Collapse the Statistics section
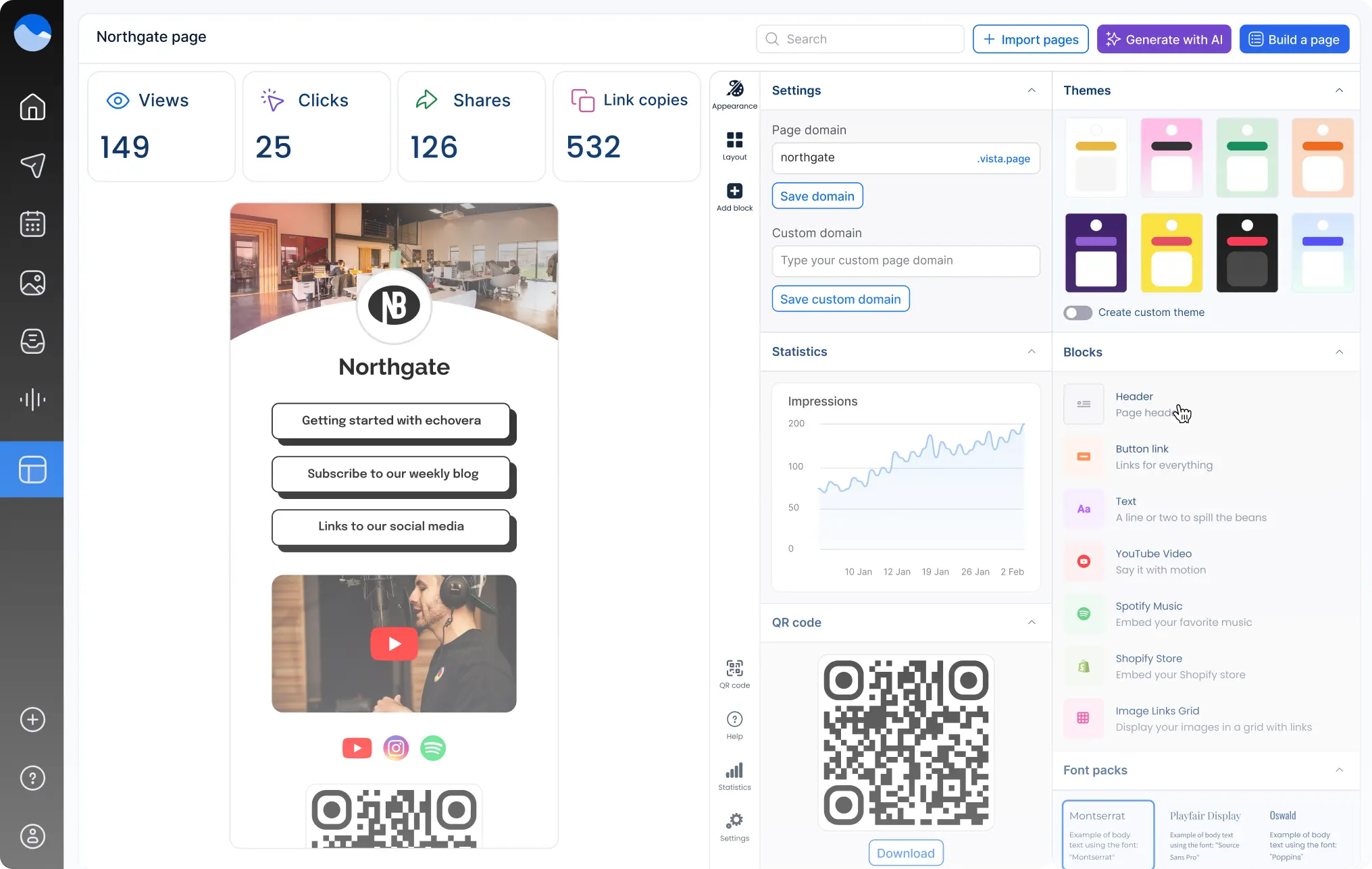This screenshot has width=1372, height=869. tap(1031, 351)
